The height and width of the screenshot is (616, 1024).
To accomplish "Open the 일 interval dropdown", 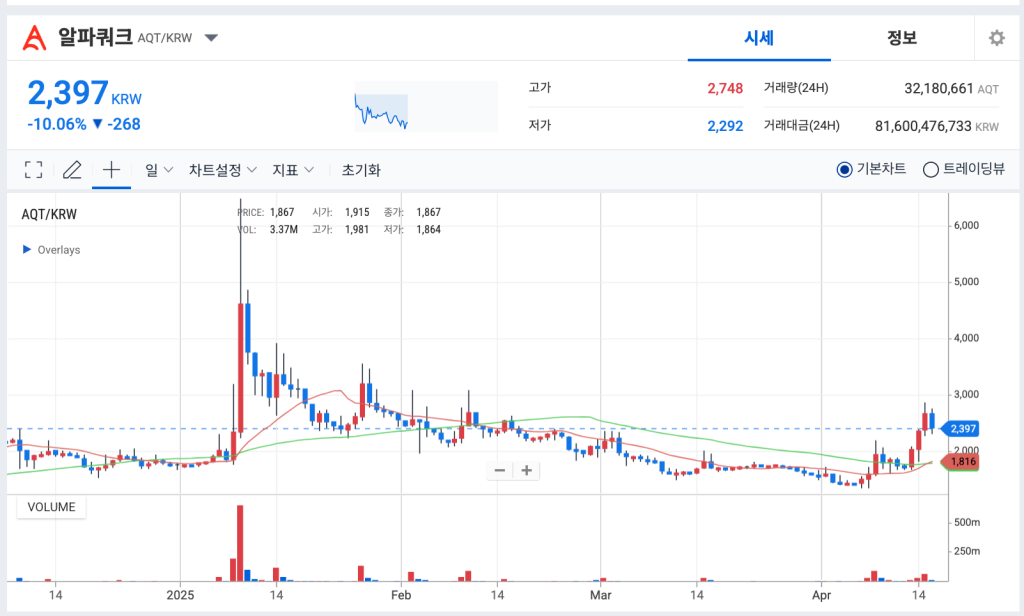I will coord(159,170).
